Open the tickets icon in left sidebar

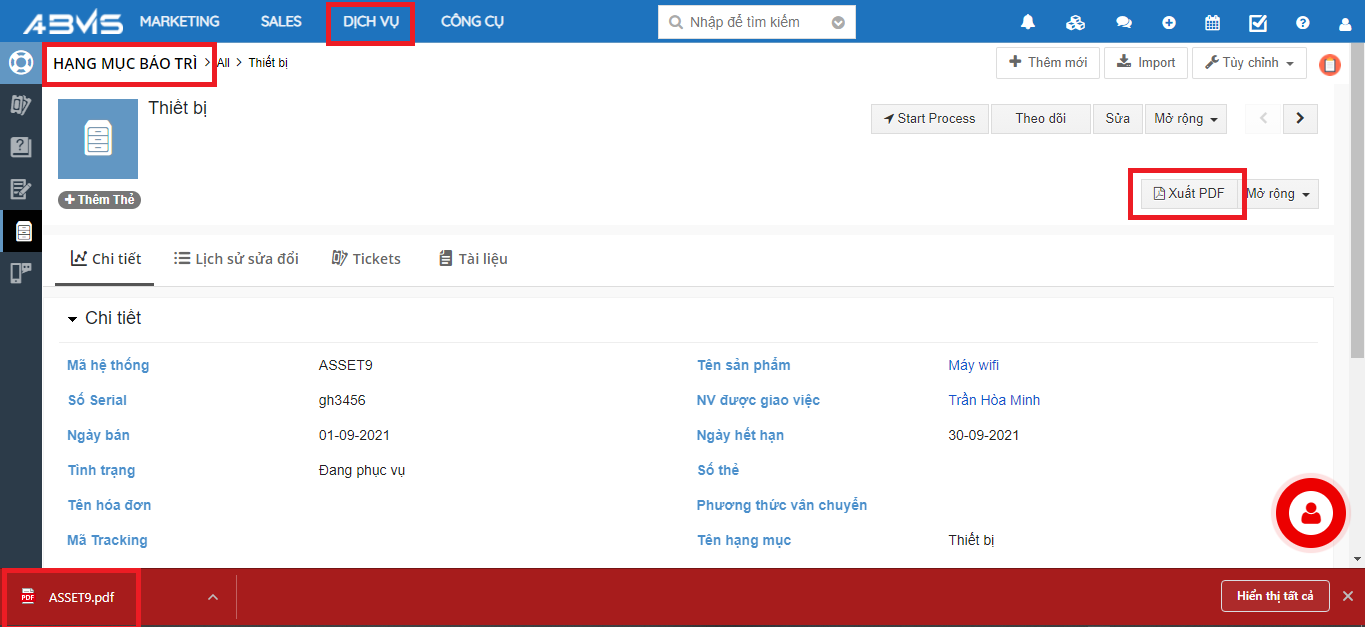(x=20, y=104)
